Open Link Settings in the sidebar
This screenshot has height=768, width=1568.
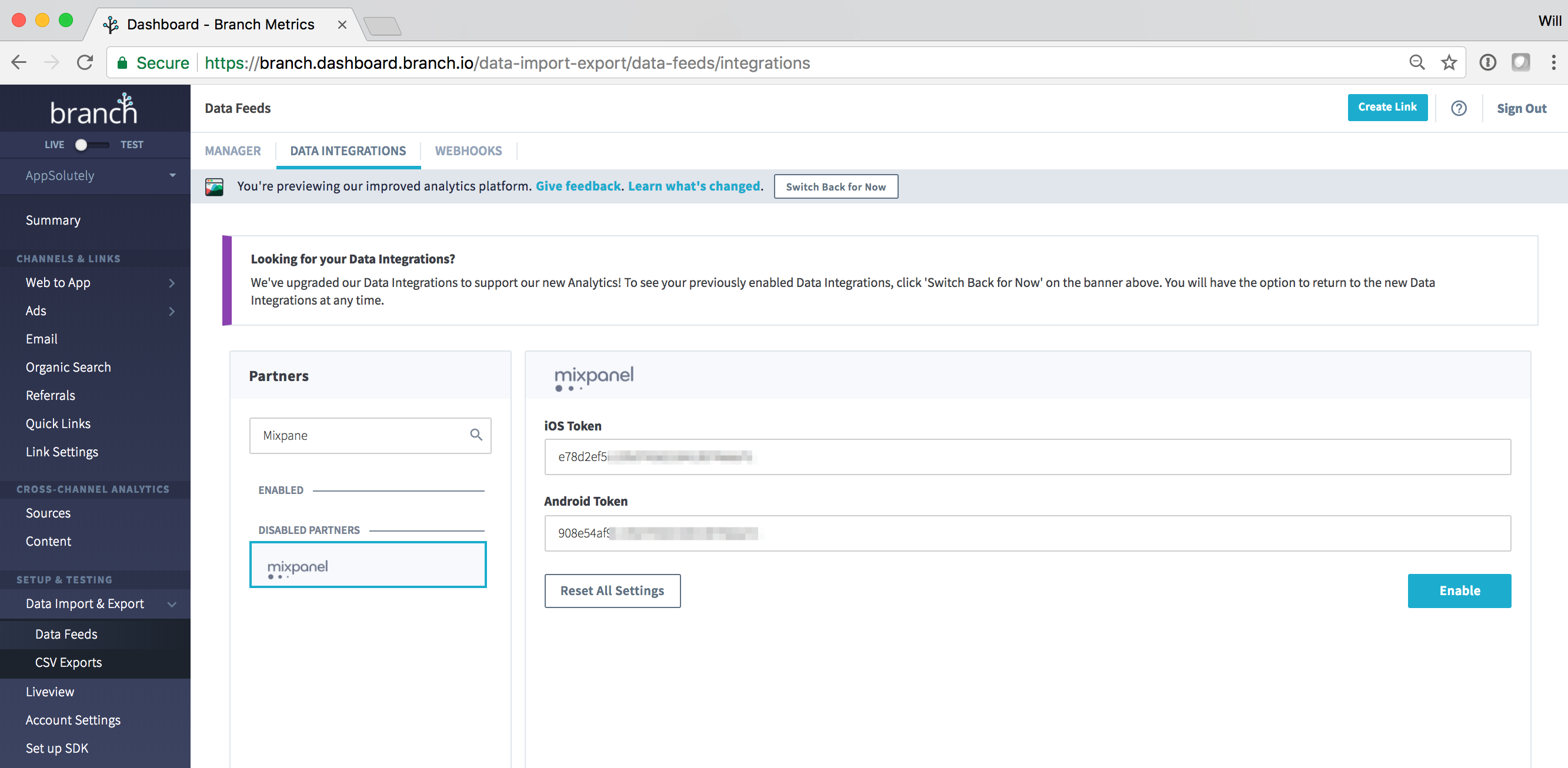[x=62, y=452]
